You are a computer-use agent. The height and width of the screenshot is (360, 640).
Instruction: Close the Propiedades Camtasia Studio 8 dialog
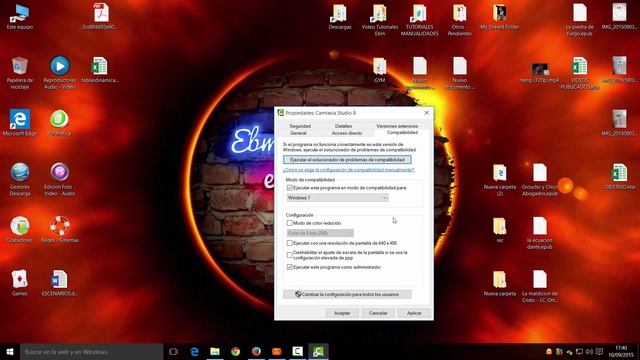427,113
